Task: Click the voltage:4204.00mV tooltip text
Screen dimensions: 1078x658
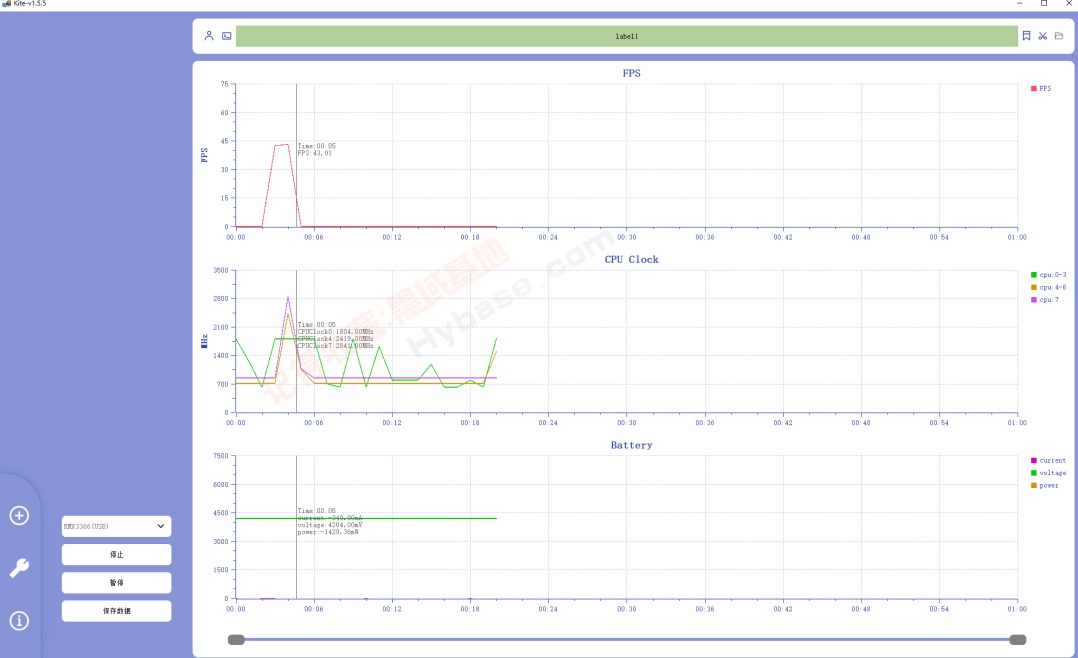Action: click(x=330, y=525)
